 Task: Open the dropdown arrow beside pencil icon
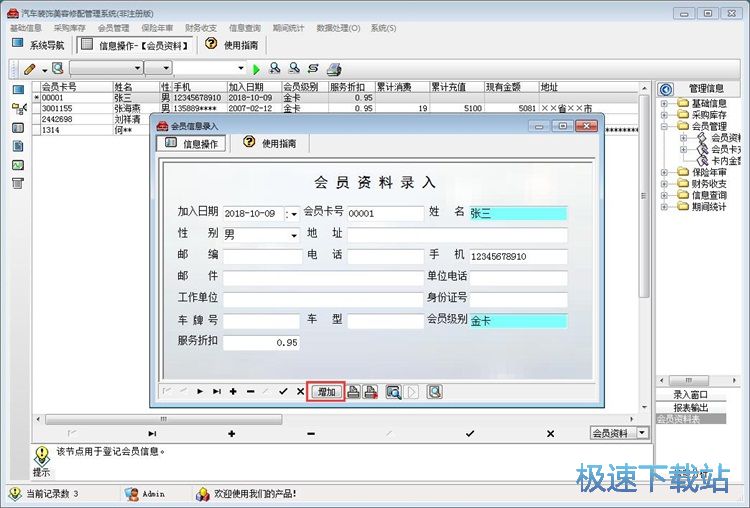tap(44, 70)
